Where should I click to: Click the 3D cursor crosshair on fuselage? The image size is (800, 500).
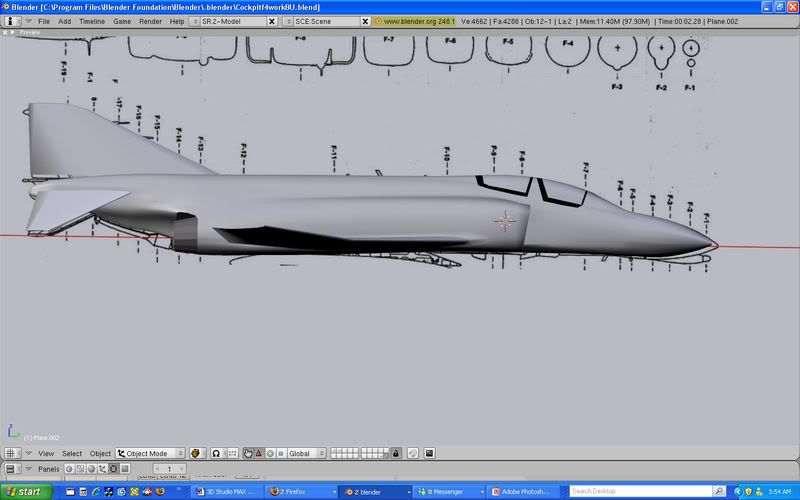point(505,221)
